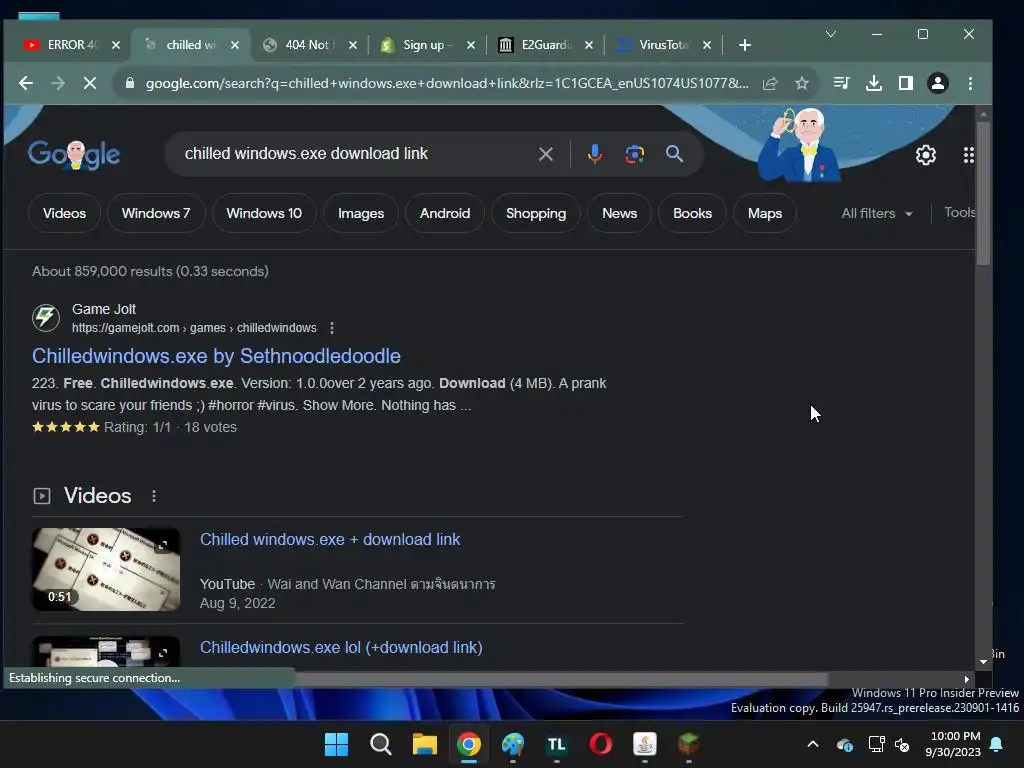Click the vertical page scrollbar
1024x768 pixels.
[x=983, y=193]
